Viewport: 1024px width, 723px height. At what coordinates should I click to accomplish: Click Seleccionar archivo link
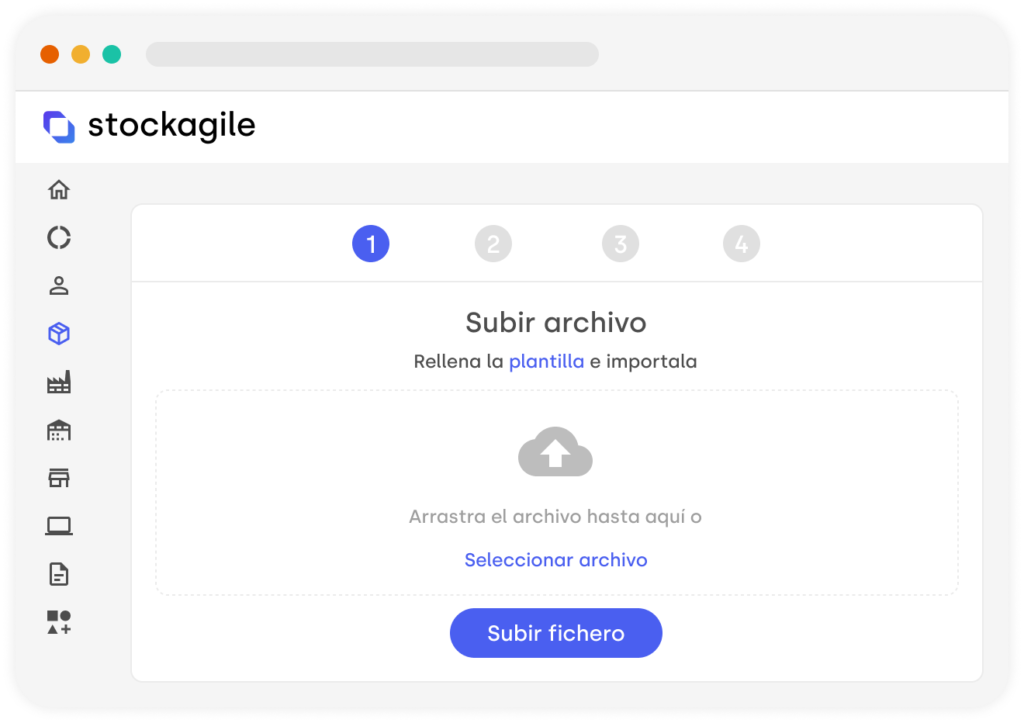pyautogui.click(x=556, y=560)
